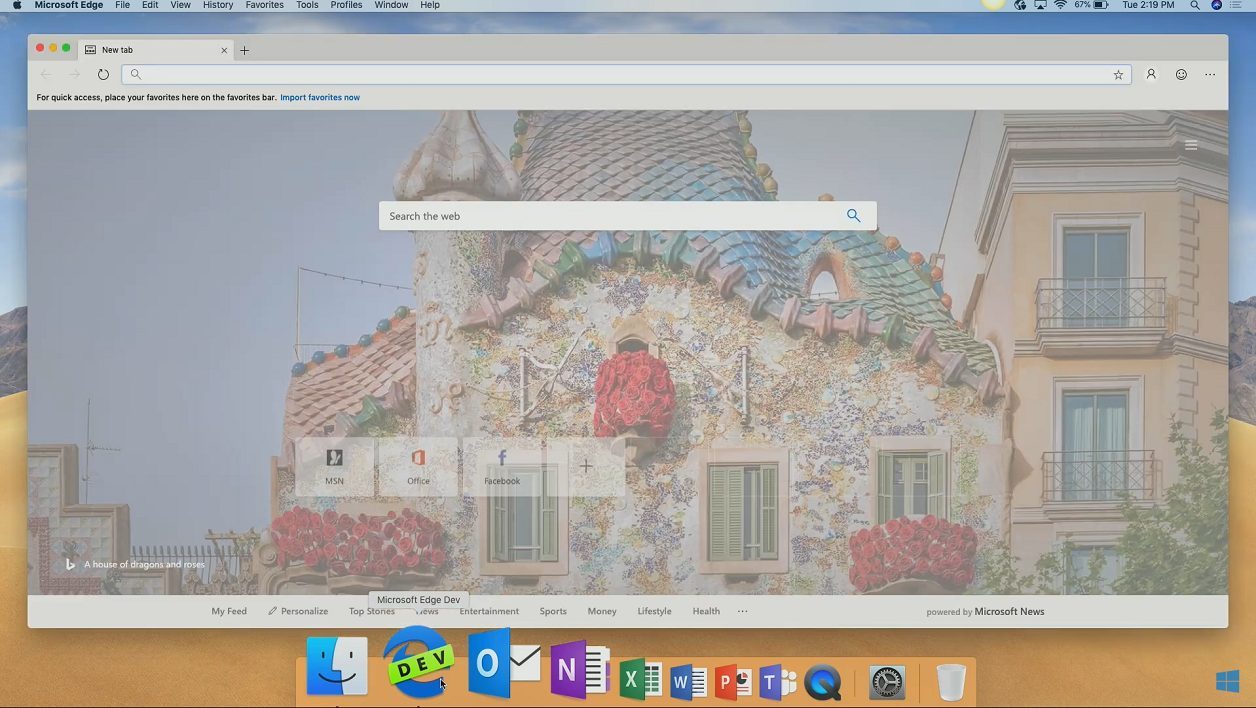Open the Help menu
This screenshot has height=708, width=1256.
tap(430, 5)
